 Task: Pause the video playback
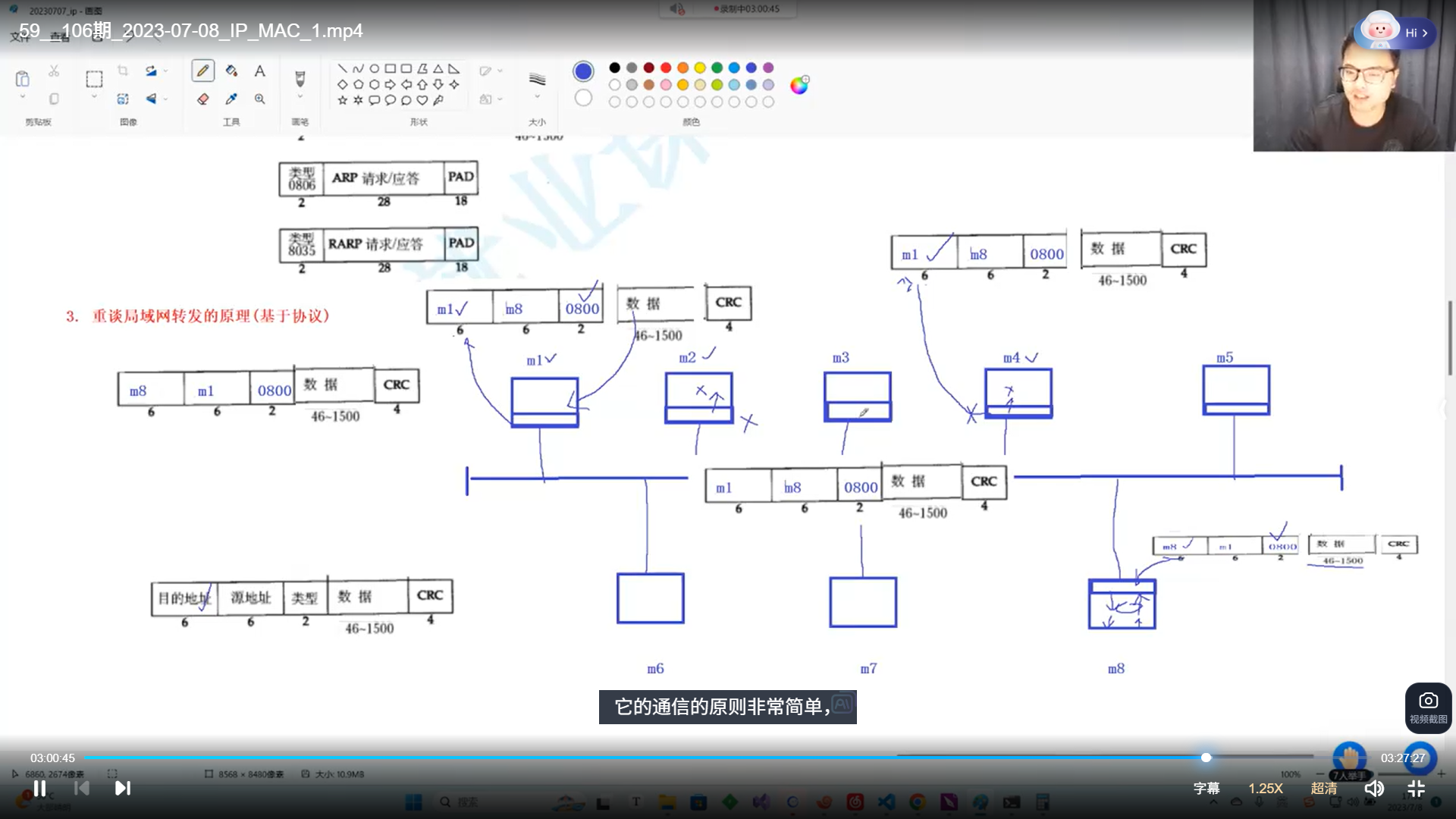(39, 789)
